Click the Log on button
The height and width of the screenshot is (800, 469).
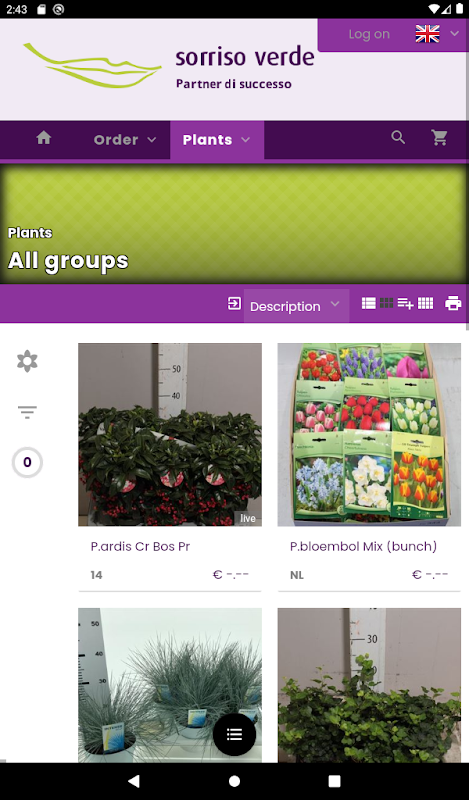click(x=369, y=34)
